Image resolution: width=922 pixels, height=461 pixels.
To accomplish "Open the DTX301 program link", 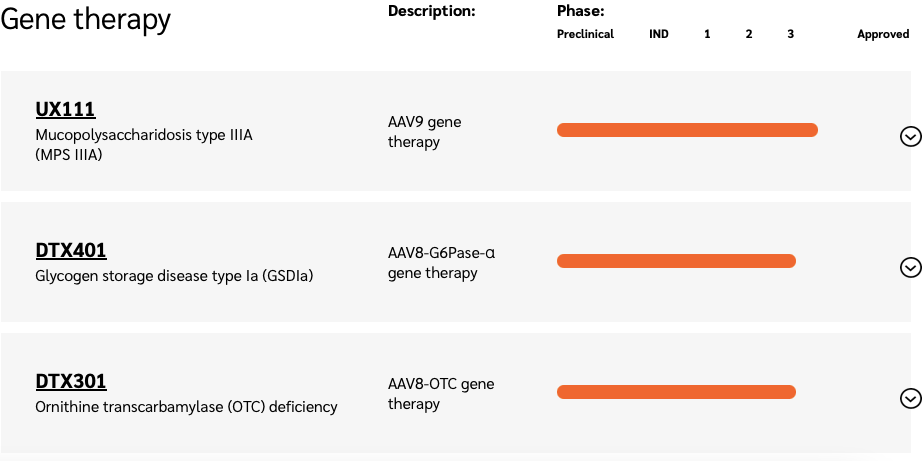I will [71, 382].
